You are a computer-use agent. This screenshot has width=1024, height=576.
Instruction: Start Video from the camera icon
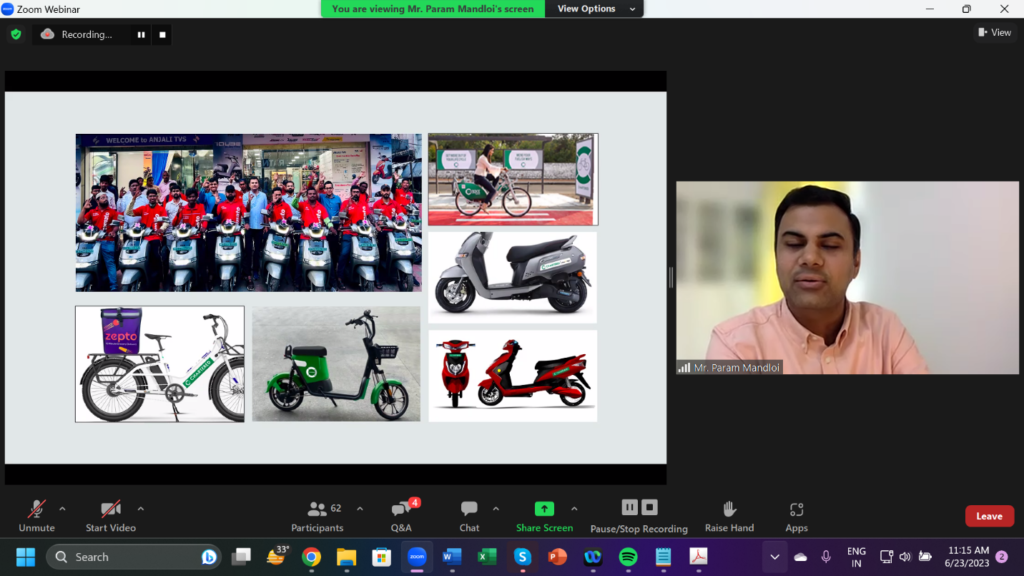click(110, 510)
